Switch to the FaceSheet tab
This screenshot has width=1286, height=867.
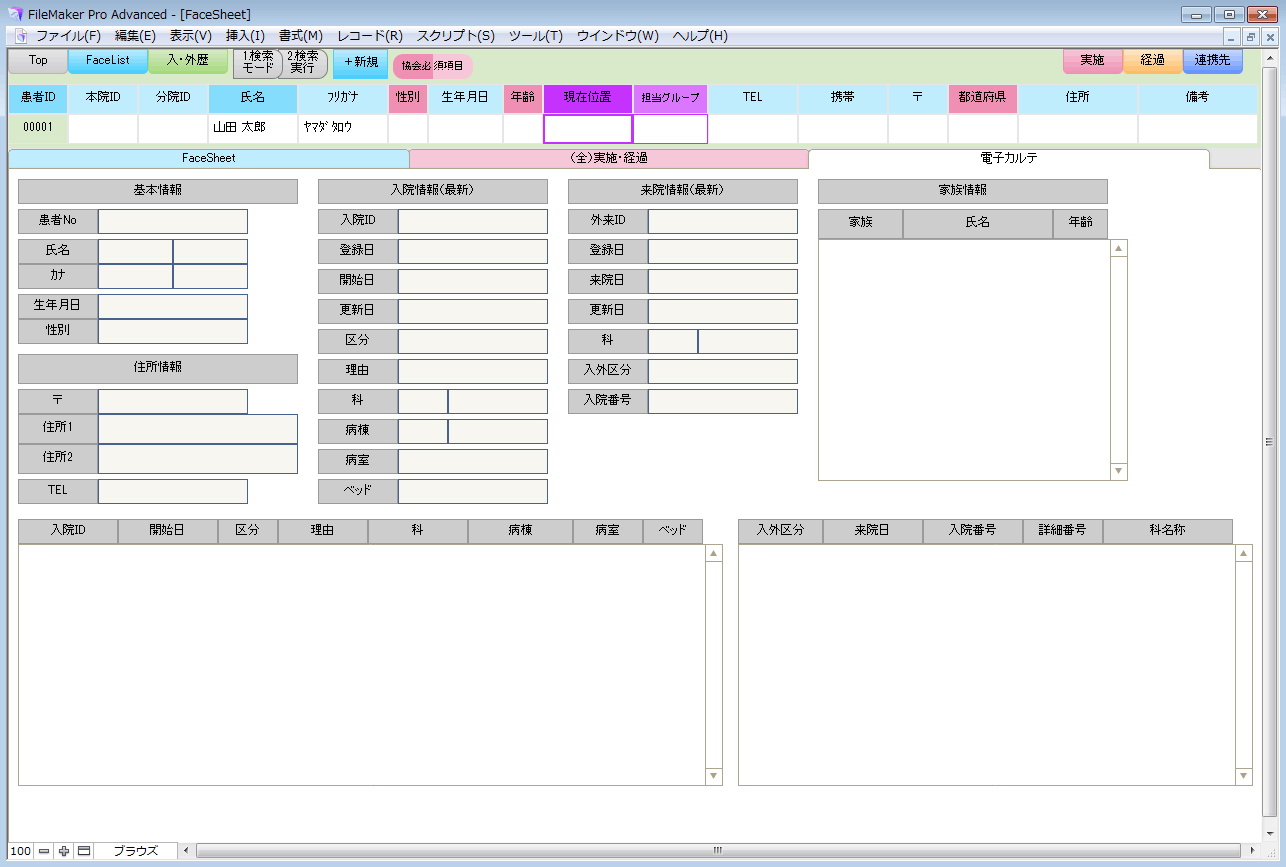click(209, 158)
